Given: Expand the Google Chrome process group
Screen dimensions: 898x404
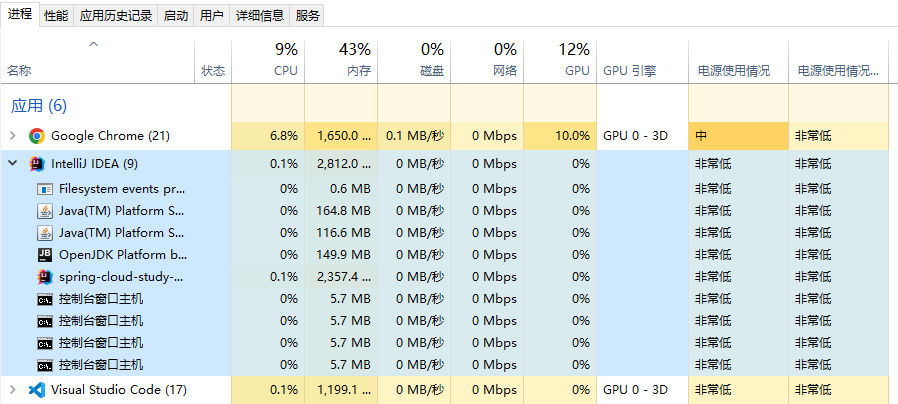Looking at the screenshot, I should click(x=12, y=136).
